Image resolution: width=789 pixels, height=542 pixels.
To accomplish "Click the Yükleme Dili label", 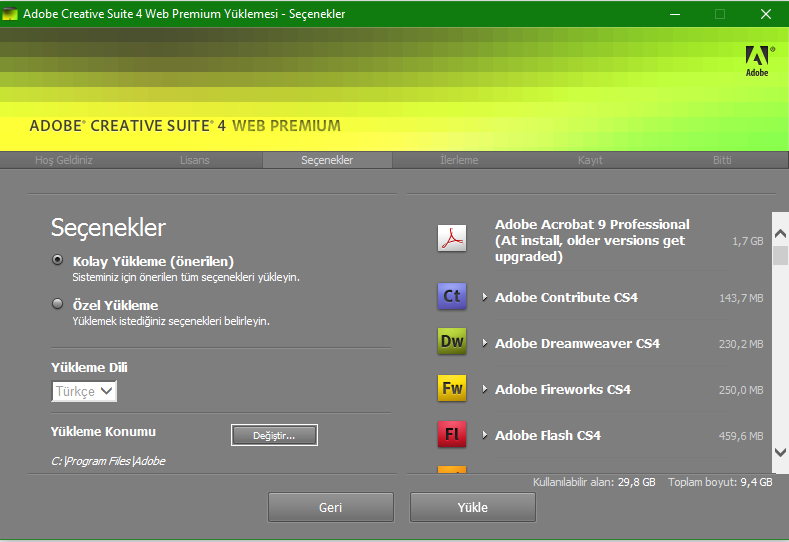I will pyautogui.click(x=89, y=367).
